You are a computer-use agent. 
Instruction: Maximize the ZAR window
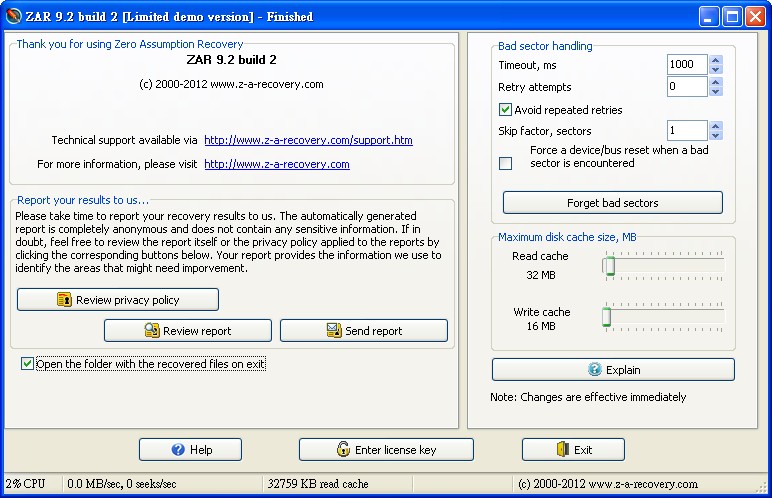(732, 17)
